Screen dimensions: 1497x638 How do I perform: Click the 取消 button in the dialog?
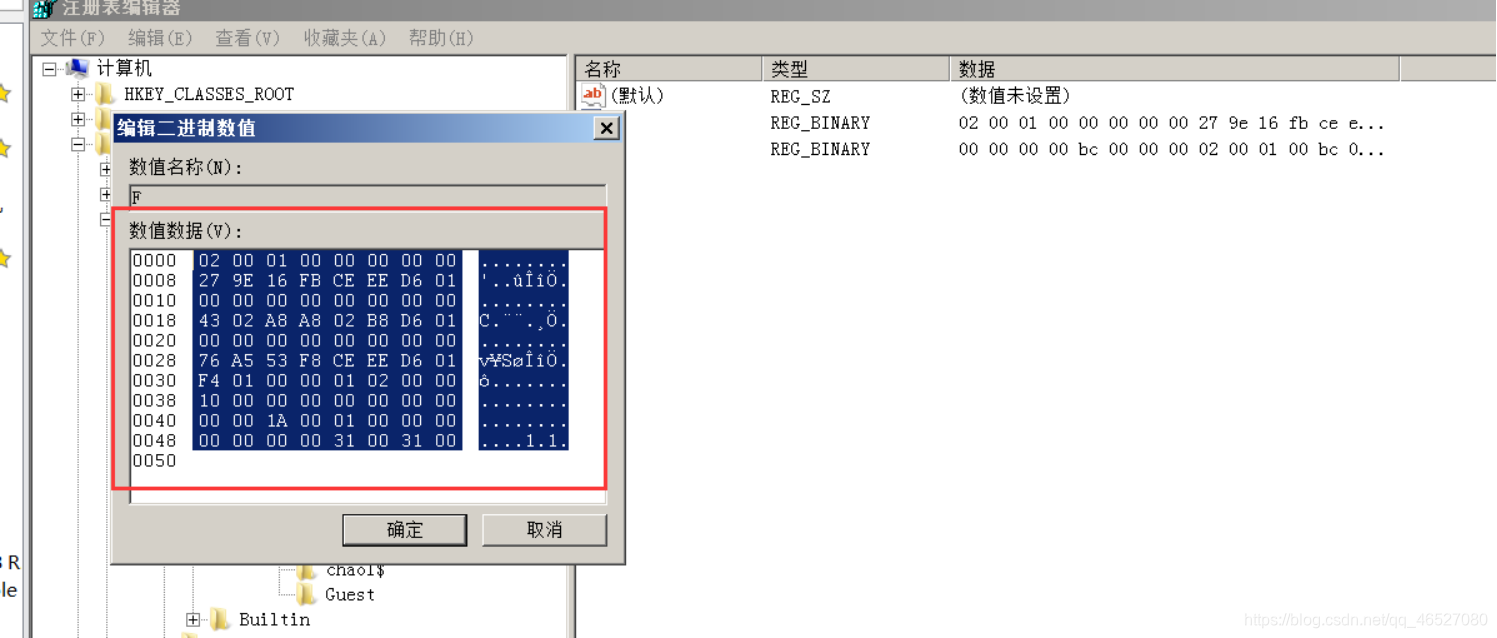pos(545,530)
